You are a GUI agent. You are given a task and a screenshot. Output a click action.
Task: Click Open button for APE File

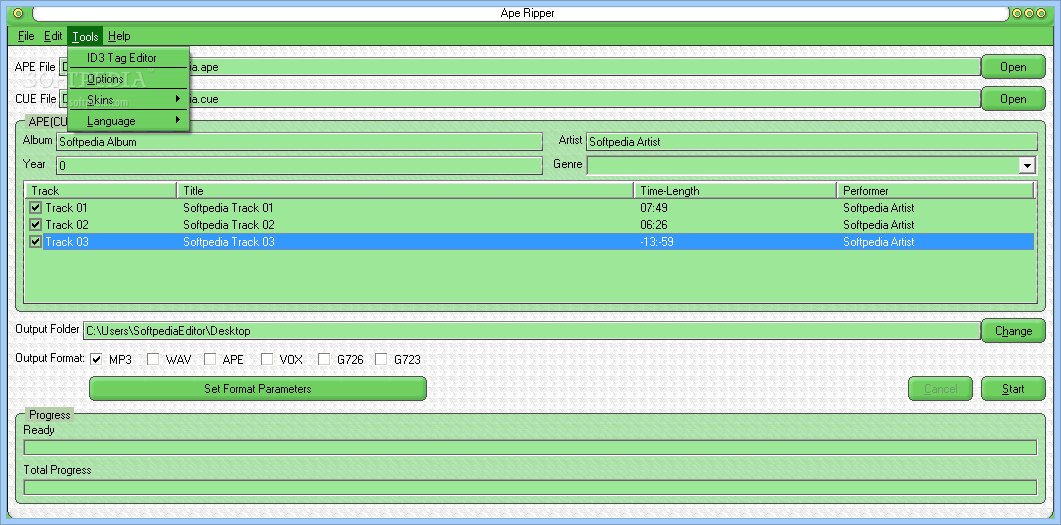pyautogui.click(x=1013, y=67)
